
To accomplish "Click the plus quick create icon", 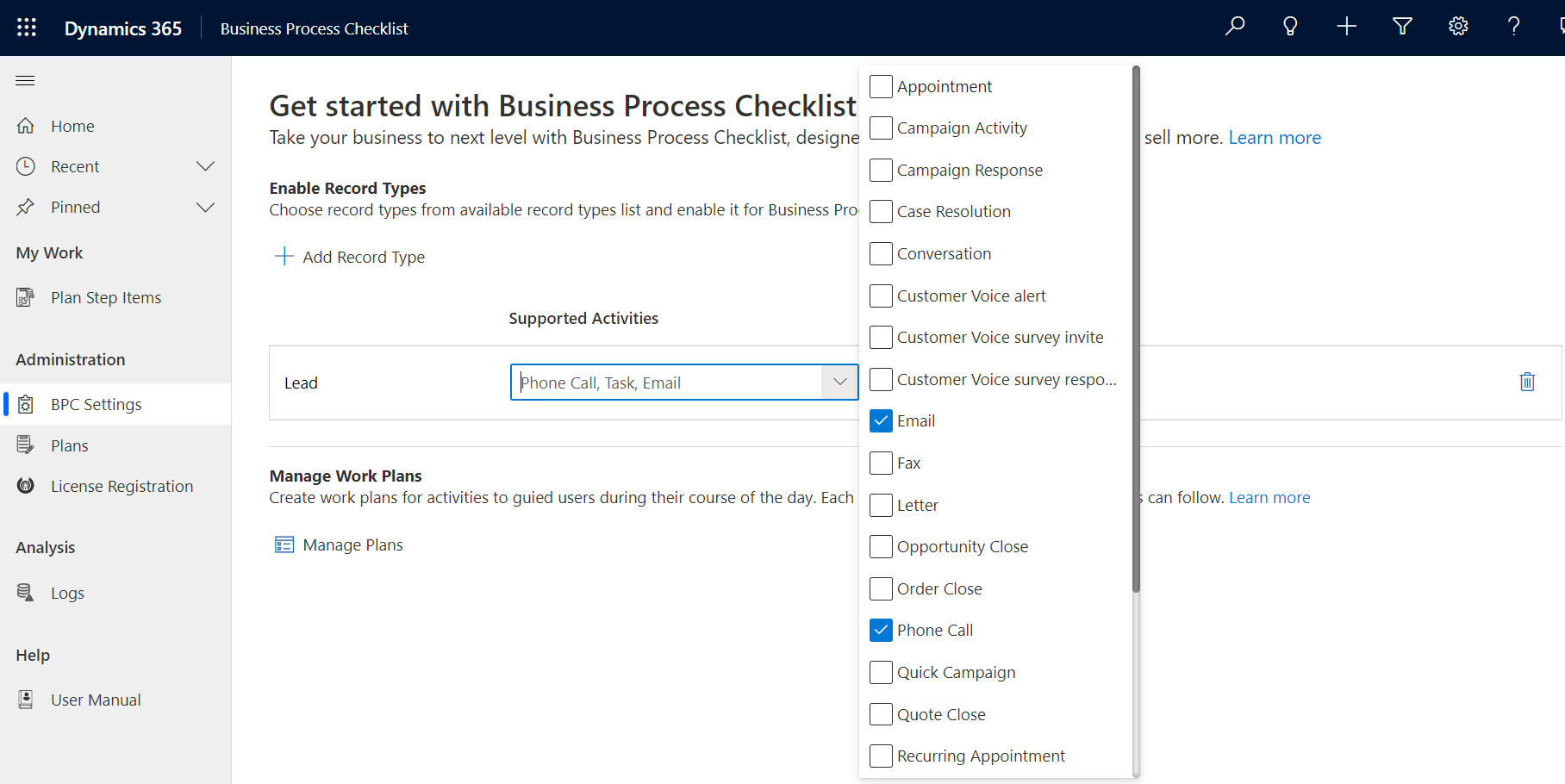I will 1346,27.
